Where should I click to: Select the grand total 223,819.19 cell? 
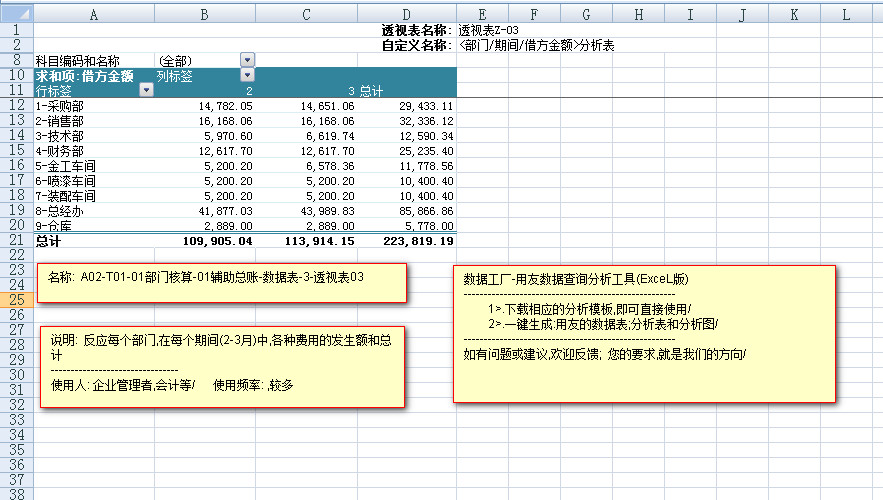click(x=406, y=241)
